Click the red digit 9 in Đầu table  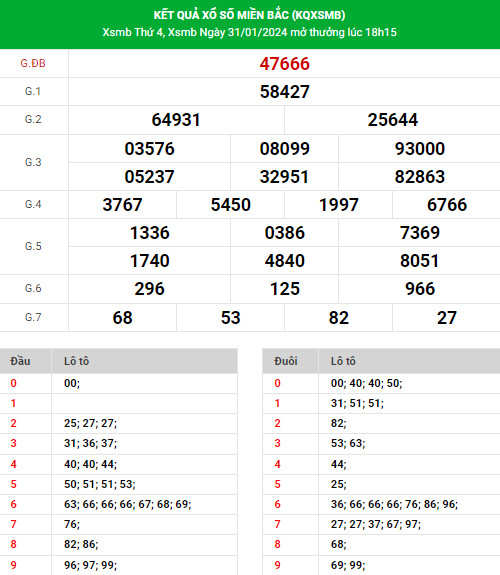(14, 565)
